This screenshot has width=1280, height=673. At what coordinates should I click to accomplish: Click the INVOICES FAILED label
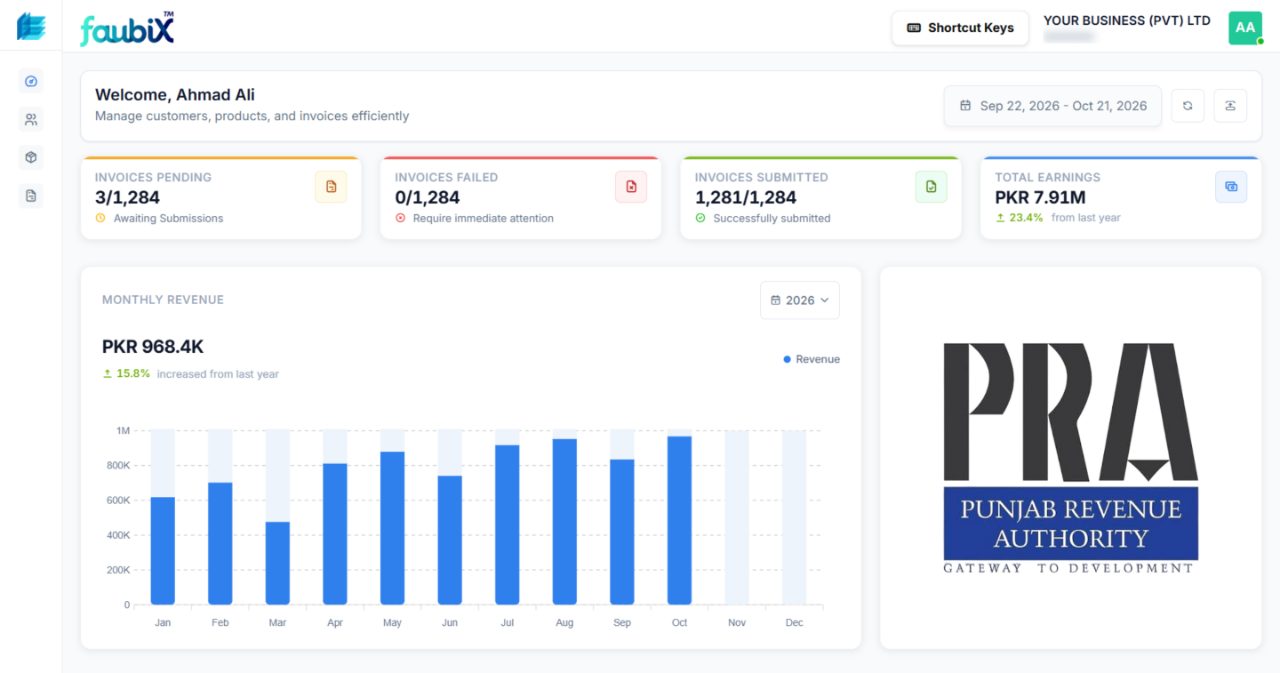(x=446, y=177)
